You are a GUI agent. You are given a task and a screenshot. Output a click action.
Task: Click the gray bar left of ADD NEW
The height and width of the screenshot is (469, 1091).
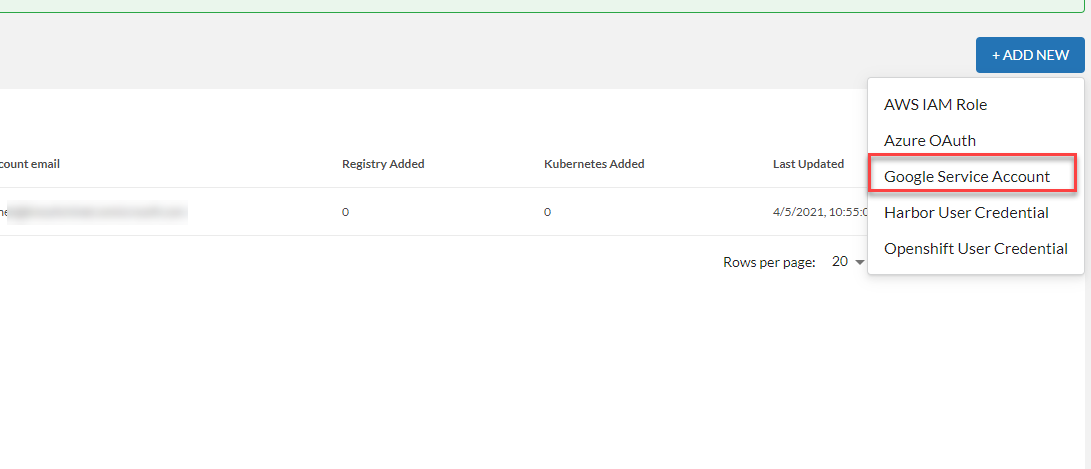point(480,55)
